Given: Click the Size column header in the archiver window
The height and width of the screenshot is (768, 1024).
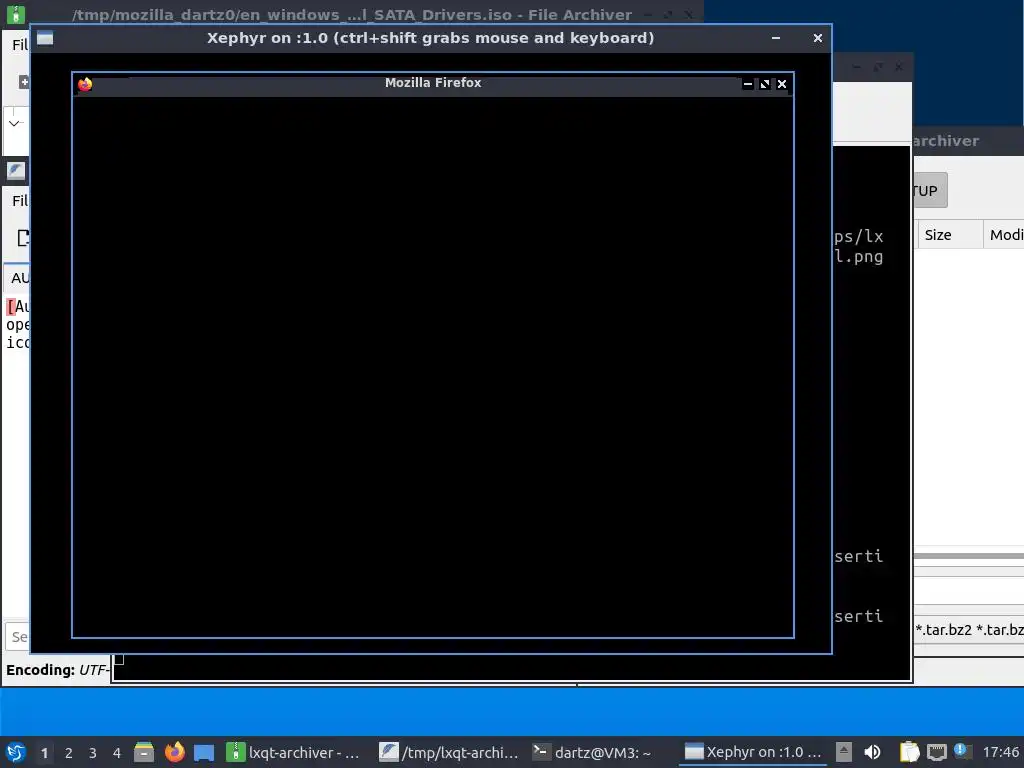Looking at the screenshot, I should pos(950,235).
